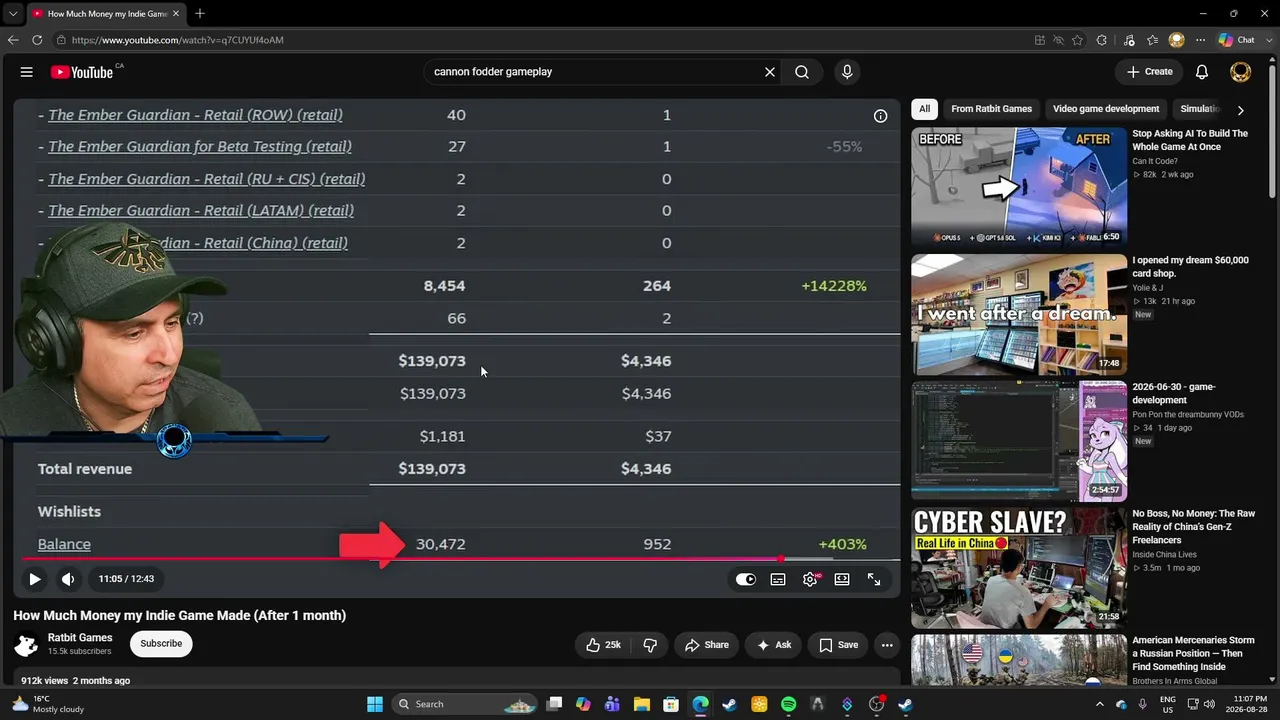1280x720 pixels.
Task: Open the Ratbit Games channel name
Action: 80,638
